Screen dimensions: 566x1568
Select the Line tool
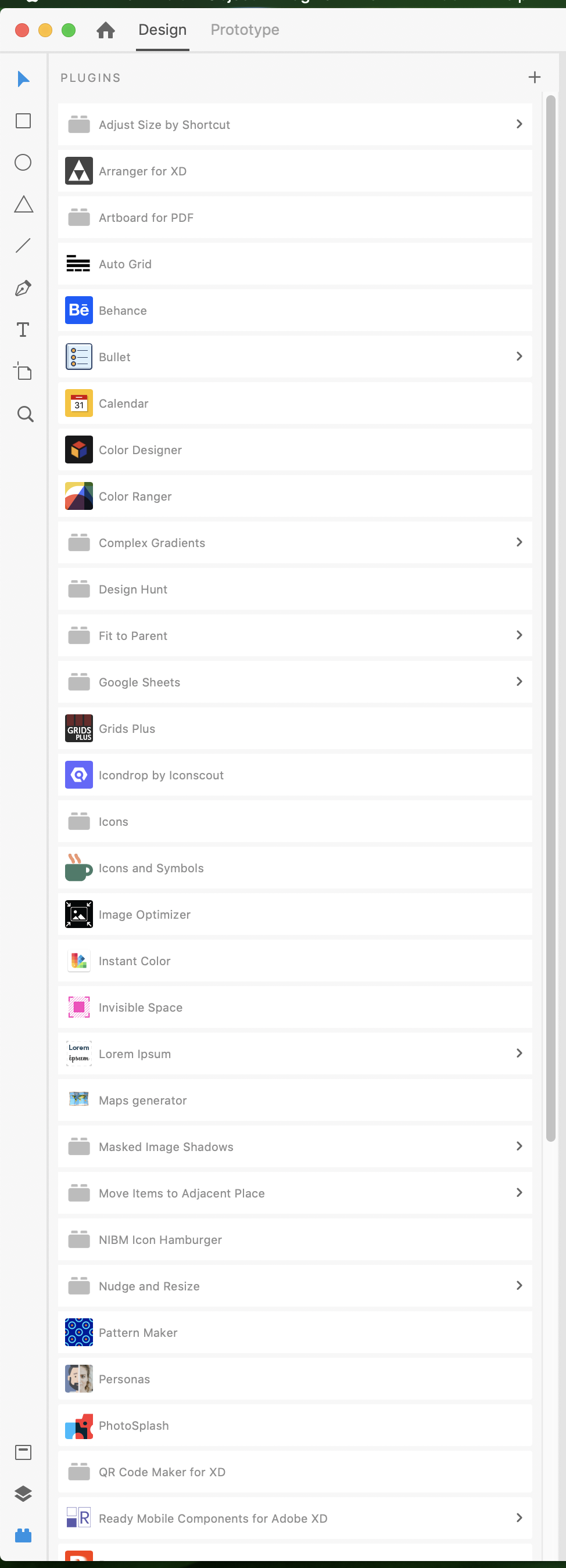coord(23,244)
